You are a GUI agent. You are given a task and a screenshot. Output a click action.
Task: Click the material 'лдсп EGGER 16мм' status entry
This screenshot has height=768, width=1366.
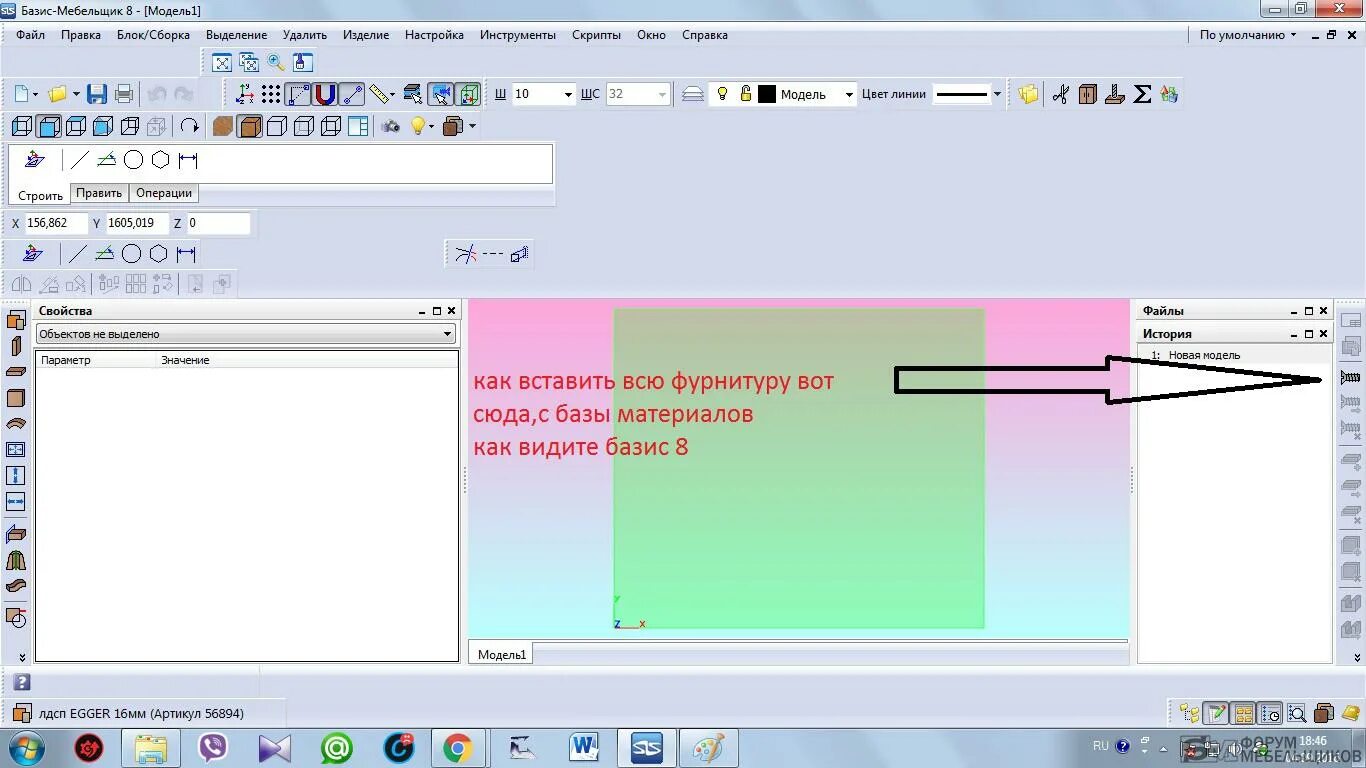pos(140,713)
